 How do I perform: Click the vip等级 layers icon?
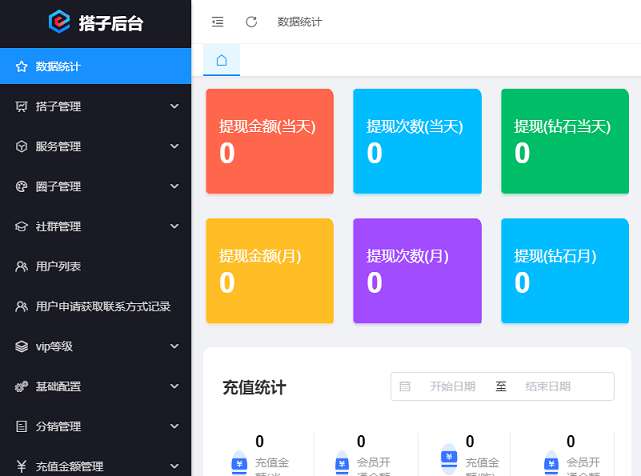coord(21,346)
